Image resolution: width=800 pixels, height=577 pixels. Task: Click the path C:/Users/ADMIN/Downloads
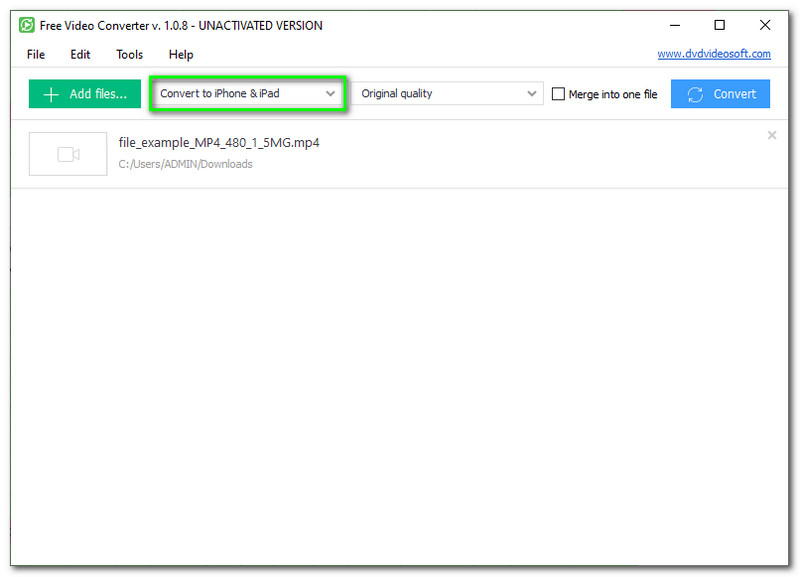(185, 164)
